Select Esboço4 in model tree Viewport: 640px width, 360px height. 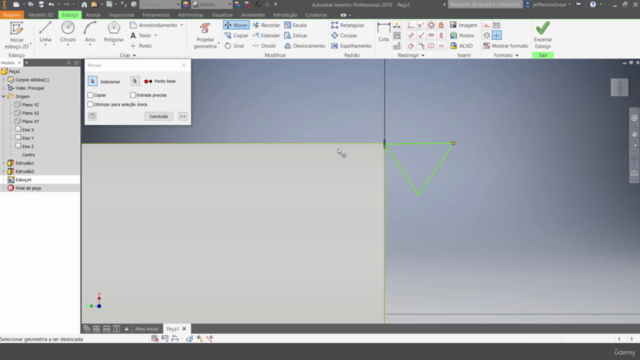(23, 180)
